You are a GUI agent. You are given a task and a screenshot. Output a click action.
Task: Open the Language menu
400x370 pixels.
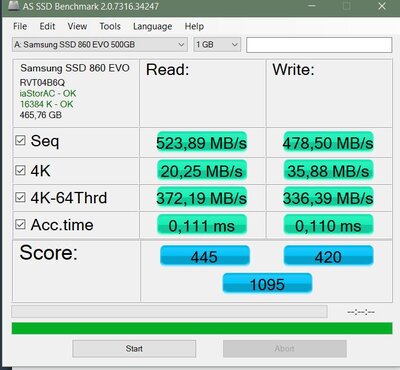[153, 26]
